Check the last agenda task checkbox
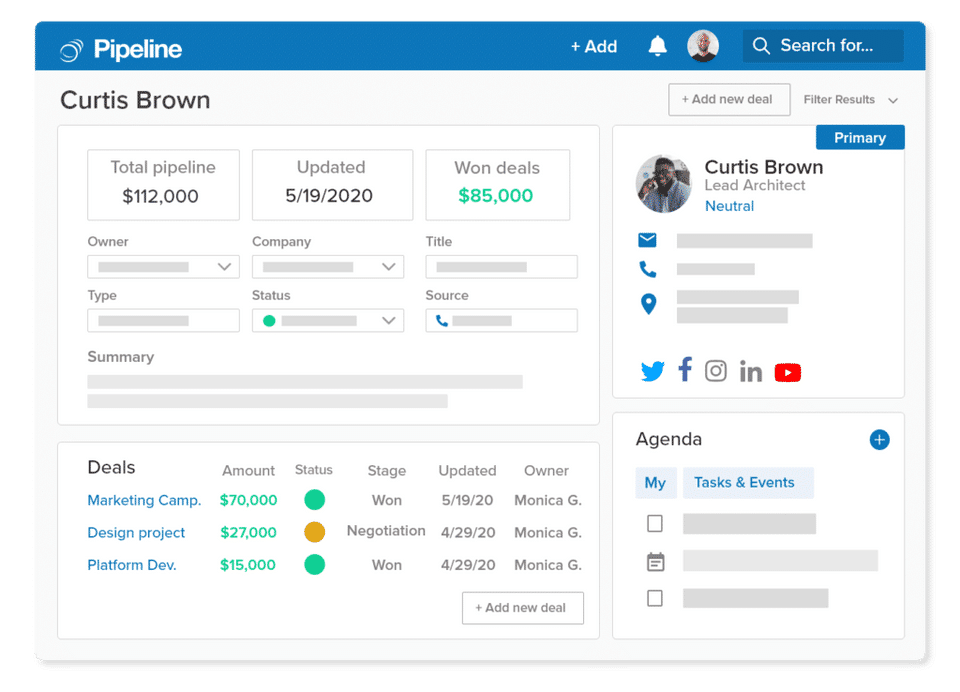Viewport: 960px width, 692px height. [x=654, y=598]
